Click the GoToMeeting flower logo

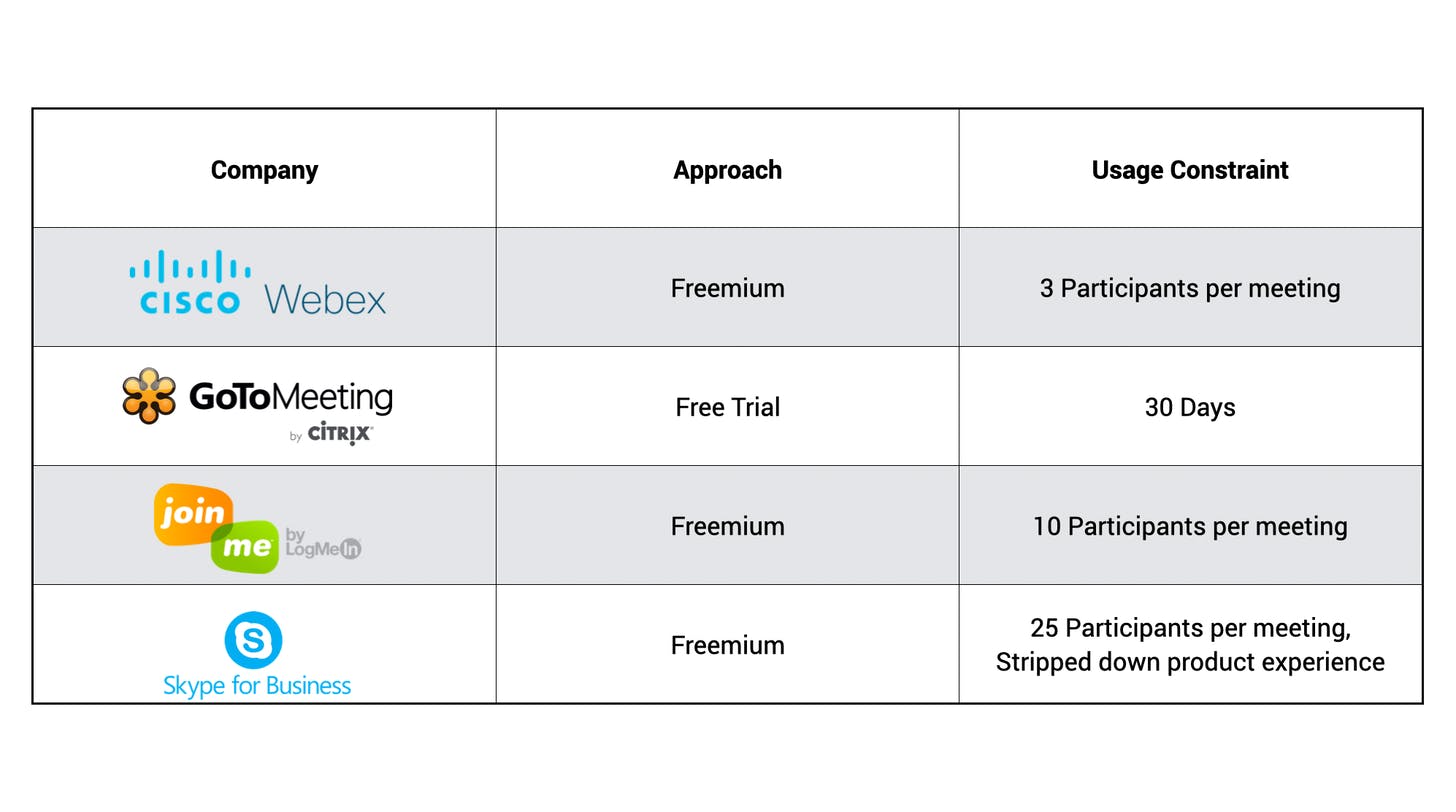click(x=149, y=396)
